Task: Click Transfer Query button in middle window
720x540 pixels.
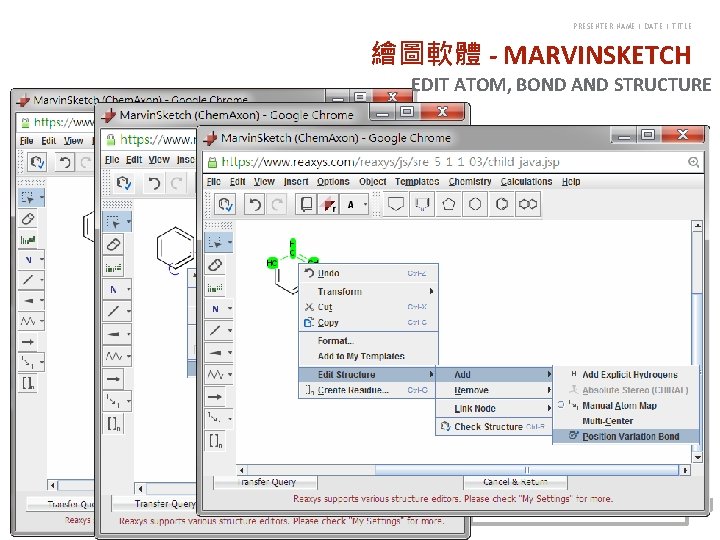Action: tap(155, 504)
